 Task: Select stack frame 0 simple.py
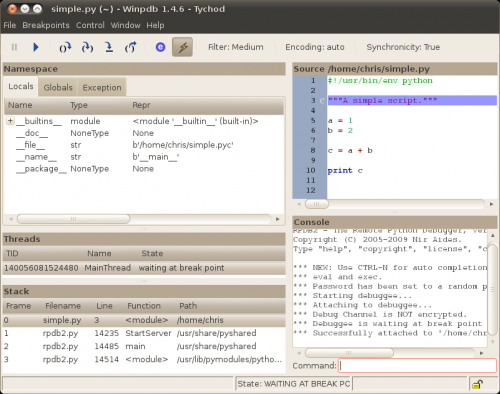click(144, 320)
